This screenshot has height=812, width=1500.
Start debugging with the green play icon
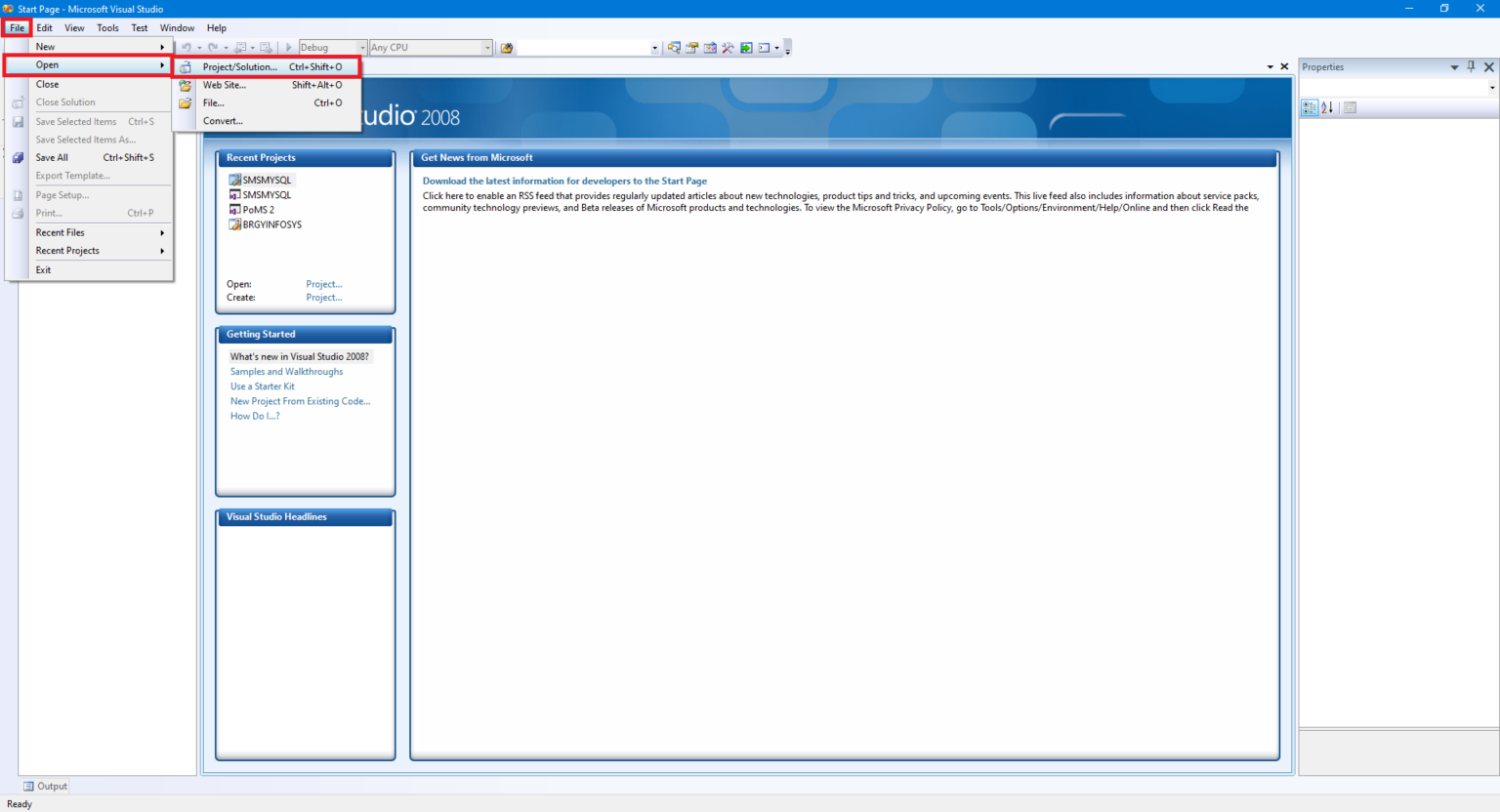click(x=288, y=47)
